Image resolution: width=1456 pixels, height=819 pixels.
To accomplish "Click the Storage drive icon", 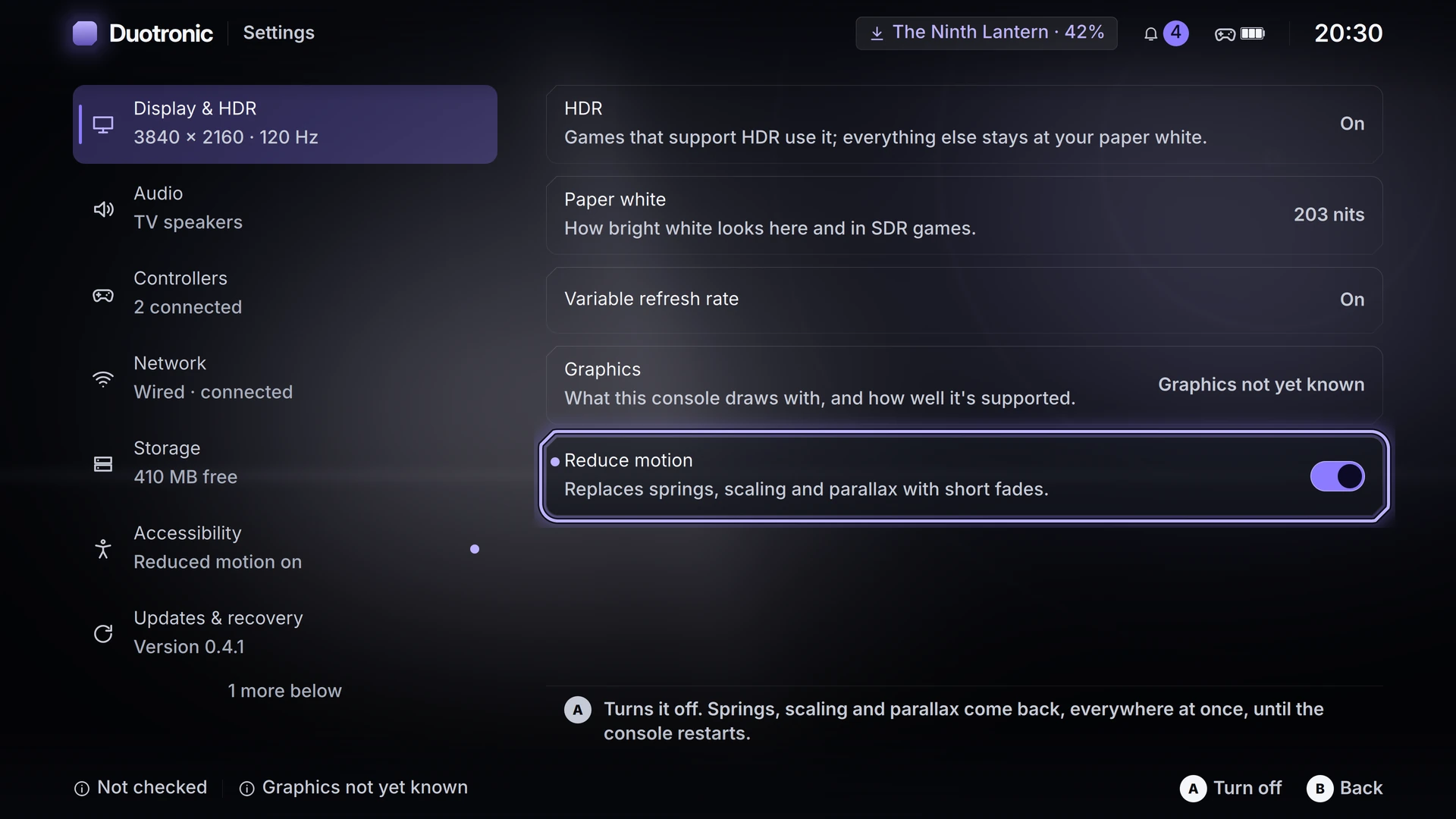I will (103, 464).
